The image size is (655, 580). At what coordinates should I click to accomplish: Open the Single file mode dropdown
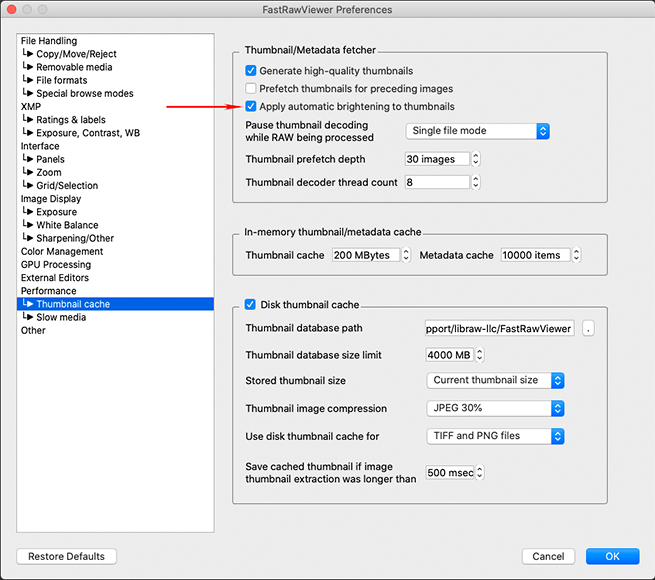478,131
